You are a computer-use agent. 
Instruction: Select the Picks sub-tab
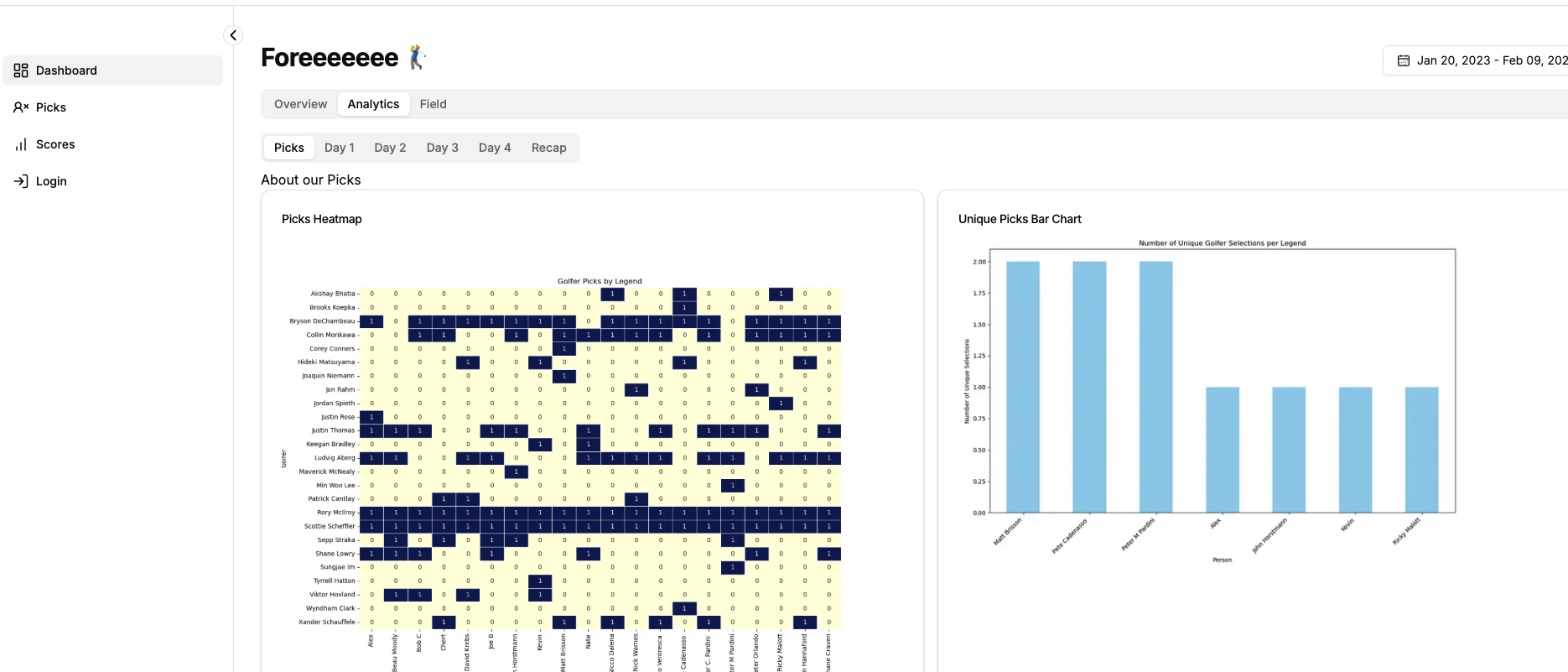pyautogui.click(x=288, y=148)
